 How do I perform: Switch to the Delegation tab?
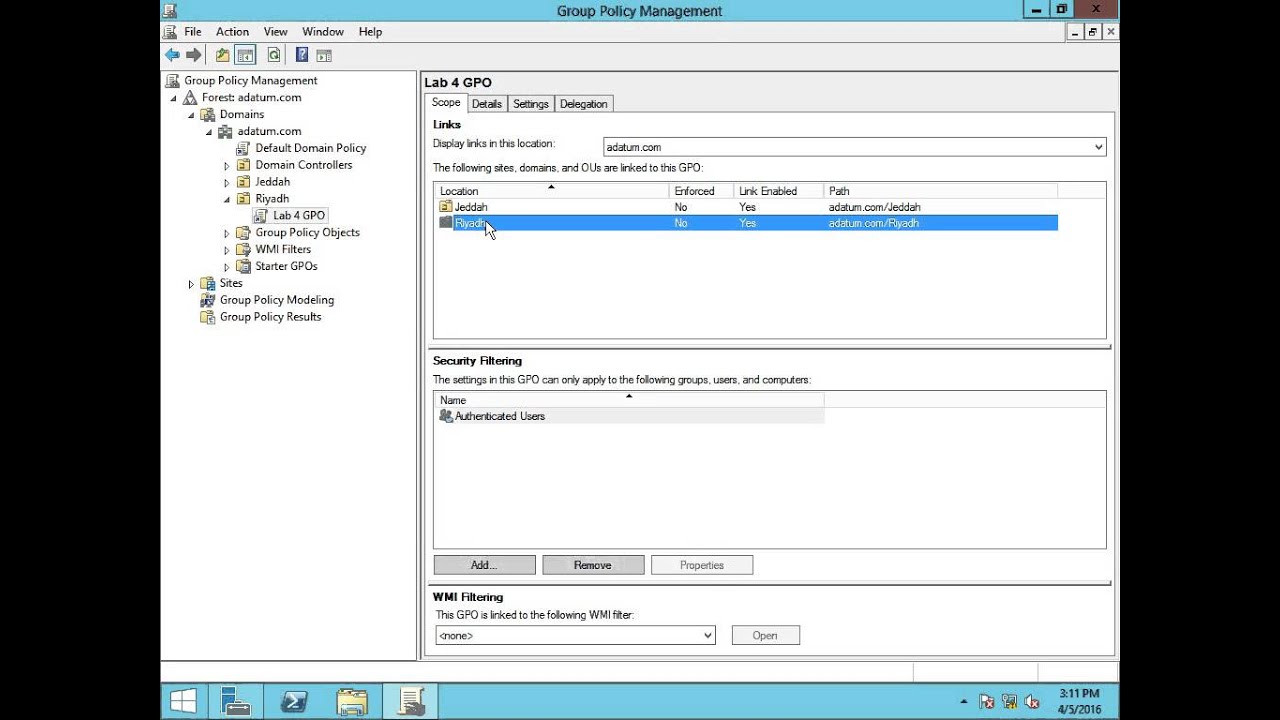pyautogui.click(x=583, y=104)
